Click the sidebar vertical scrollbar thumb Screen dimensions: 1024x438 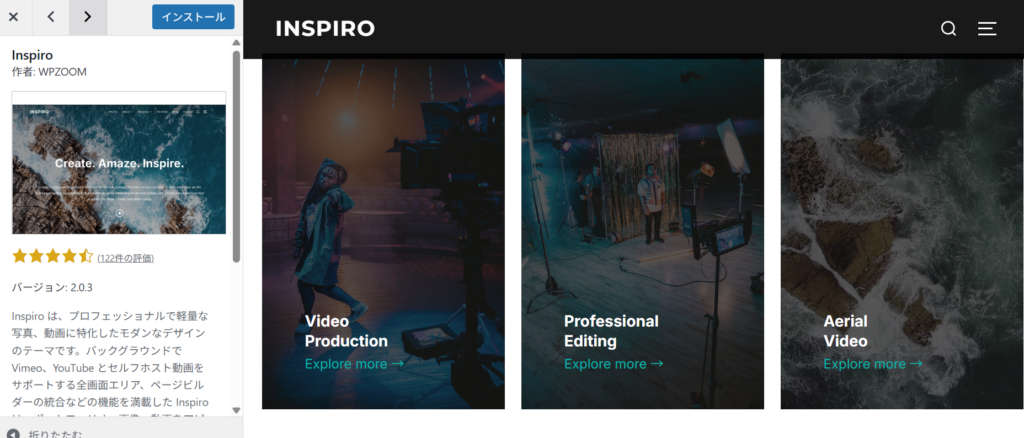point(236,157)
